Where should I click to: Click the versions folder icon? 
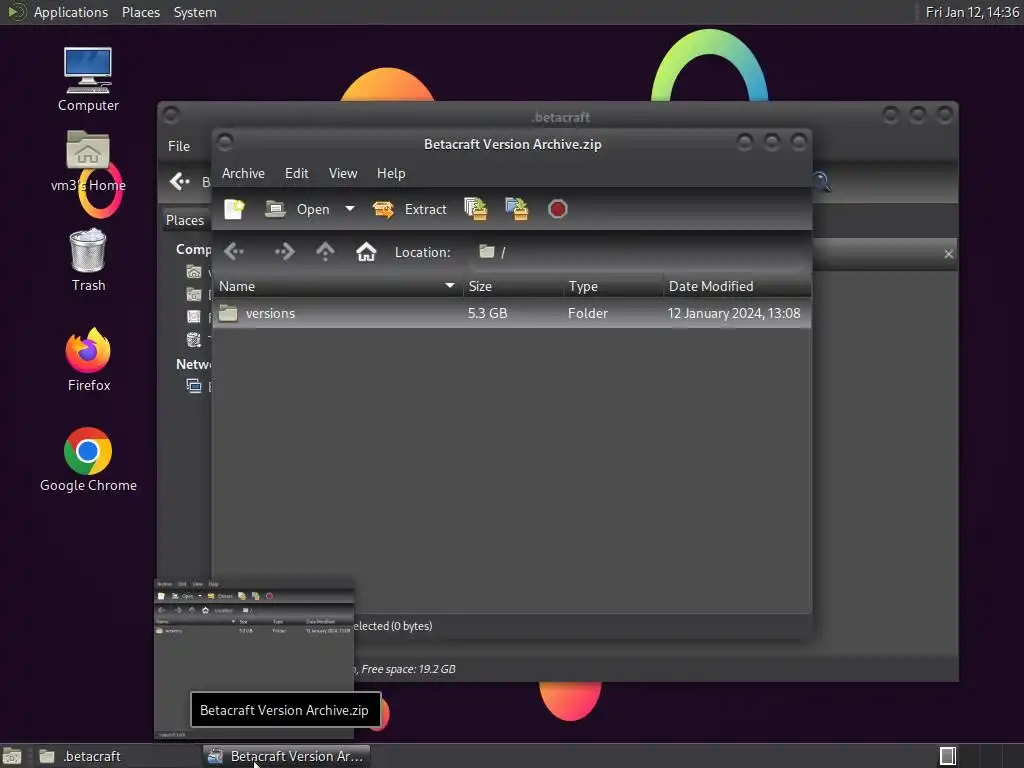[228, 313]
